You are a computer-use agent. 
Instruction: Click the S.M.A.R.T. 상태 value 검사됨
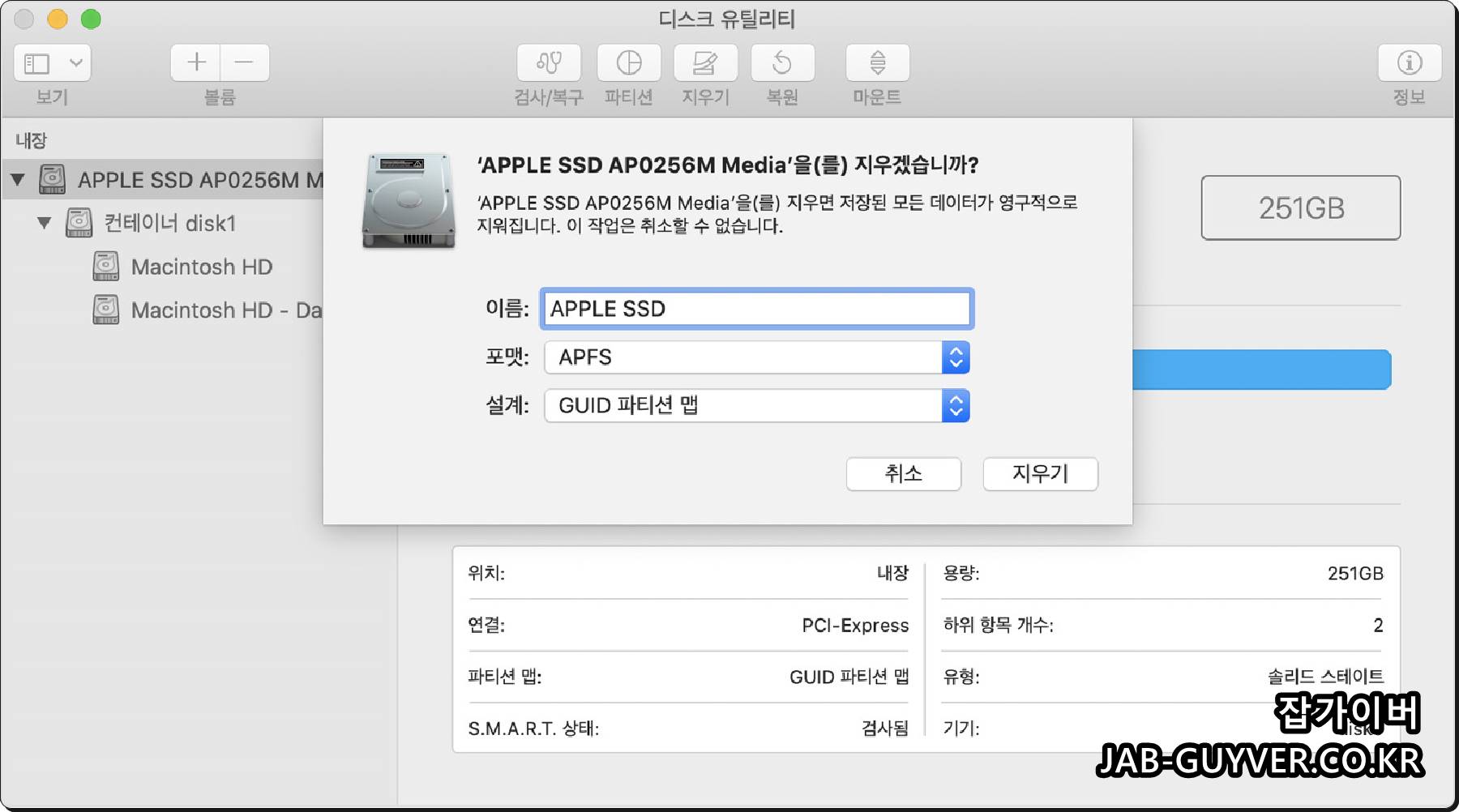click(x=884, y=729)
